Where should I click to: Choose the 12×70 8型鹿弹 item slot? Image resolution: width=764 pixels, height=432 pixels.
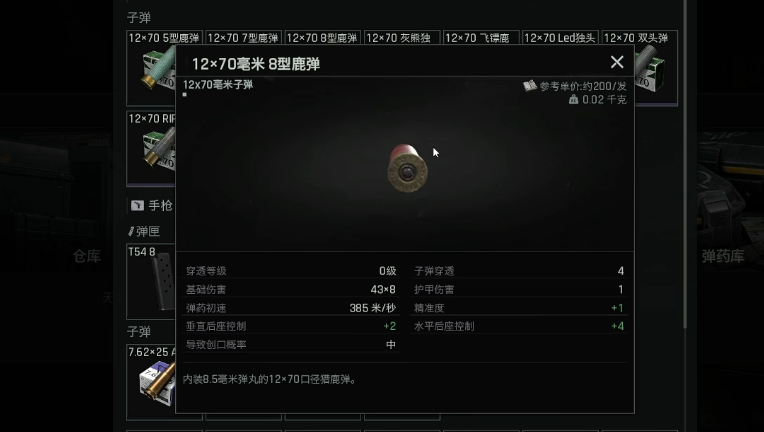tap(322, 38)
